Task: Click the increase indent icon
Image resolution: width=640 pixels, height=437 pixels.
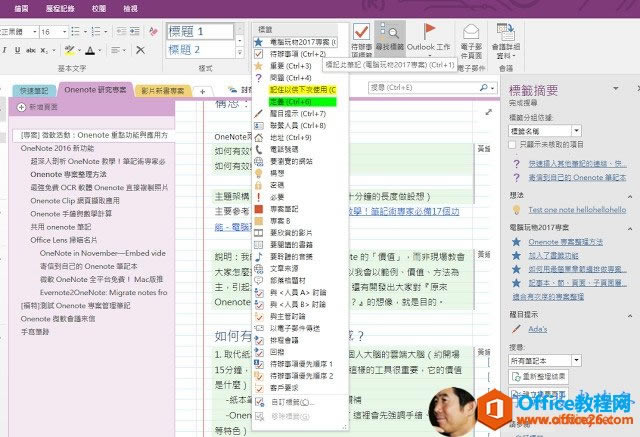Action: tap(135, 31)
